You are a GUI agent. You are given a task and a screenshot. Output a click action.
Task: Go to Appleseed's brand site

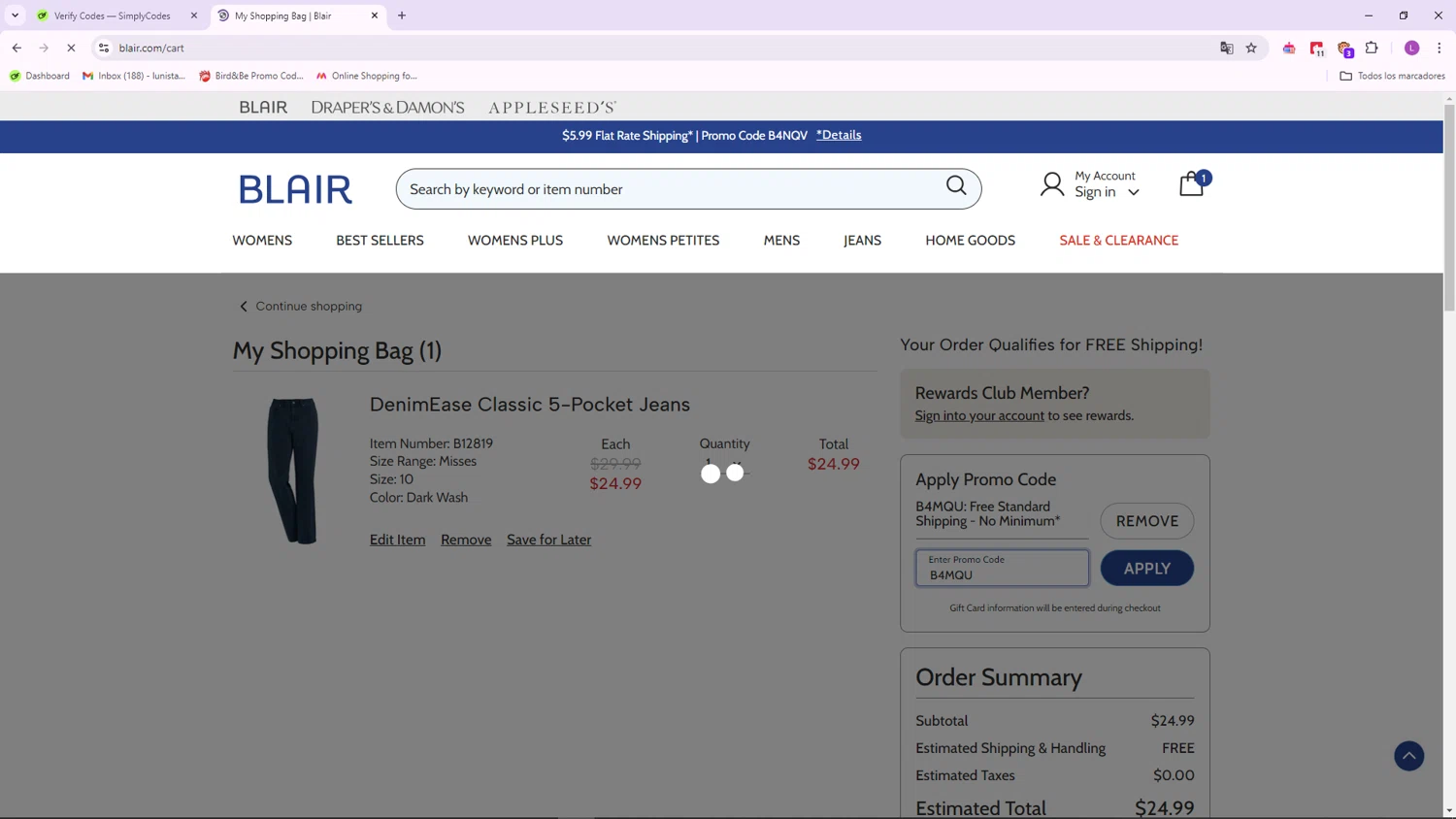552,108
